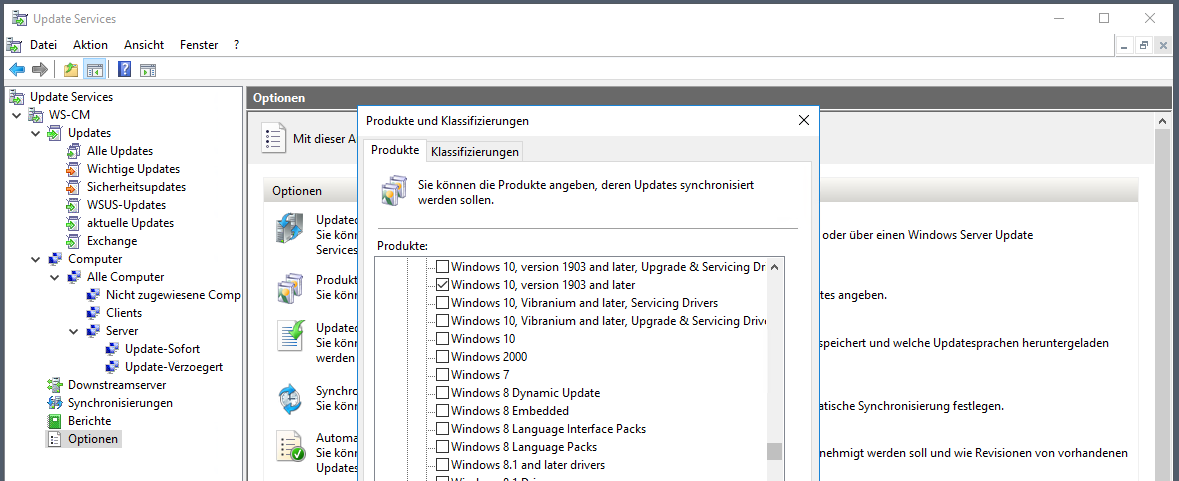Click the Produkte und Klassifizierungen option icon
The height and width of the screenshot is (481, 1179).
(289, 288)
